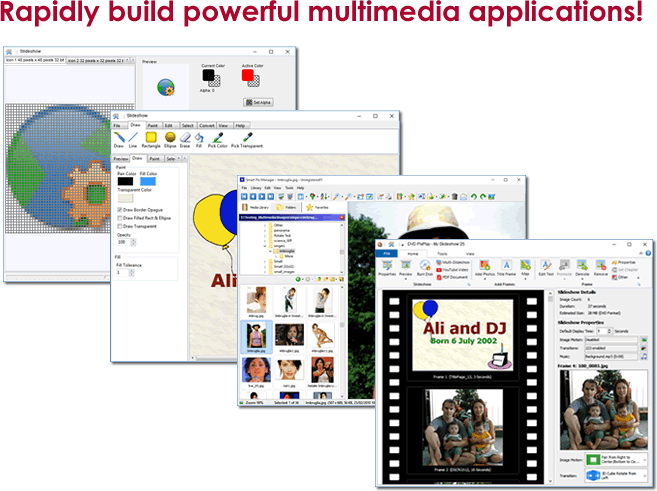Open Slideshow Properties icon in DVD PixPlay ribbon
The image size is (657, 491).
pyautogui.click(x=387, y=268)
